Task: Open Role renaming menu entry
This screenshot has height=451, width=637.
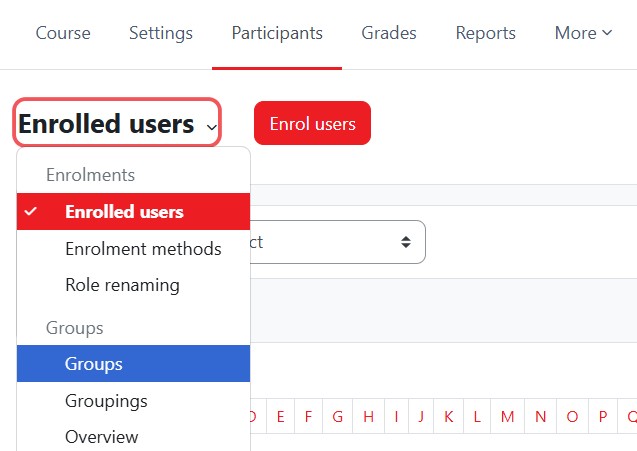Action: 122,285
